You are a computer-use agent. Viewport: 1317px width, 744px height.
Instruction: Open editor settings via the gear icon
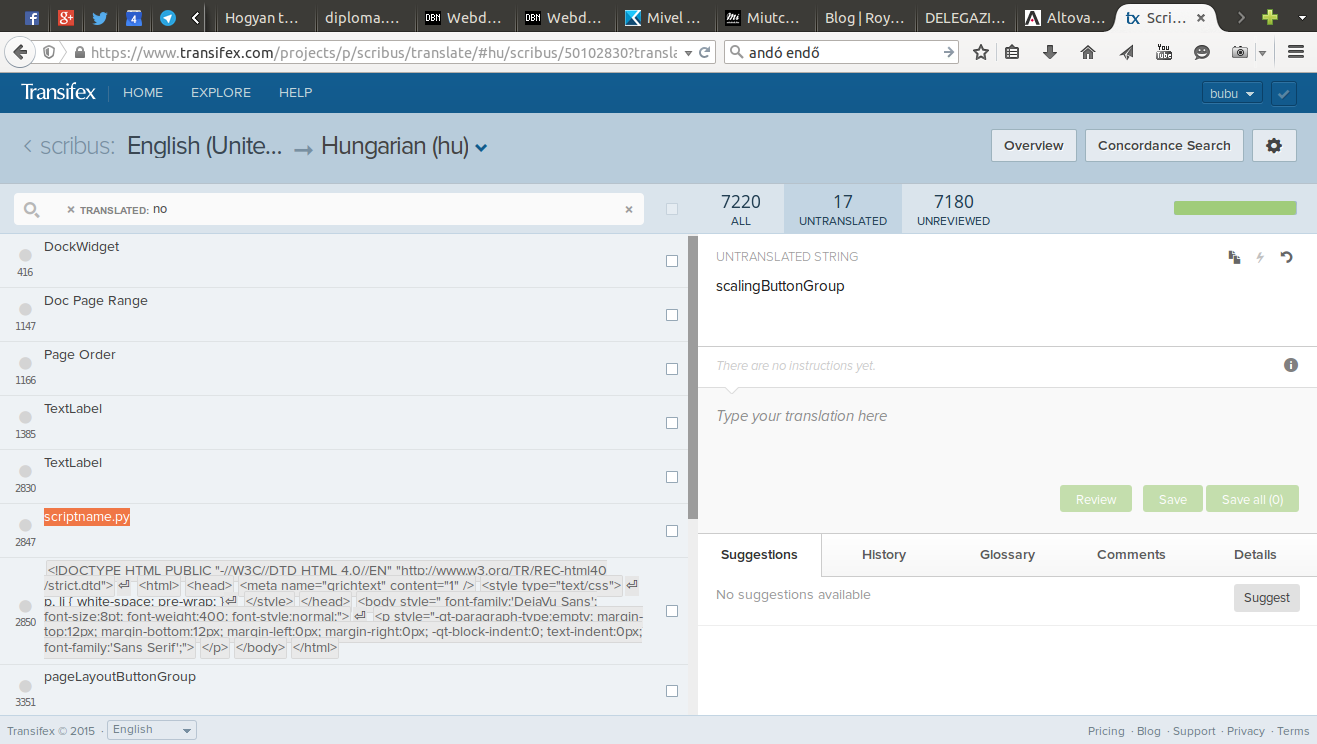click(1273, 145)
